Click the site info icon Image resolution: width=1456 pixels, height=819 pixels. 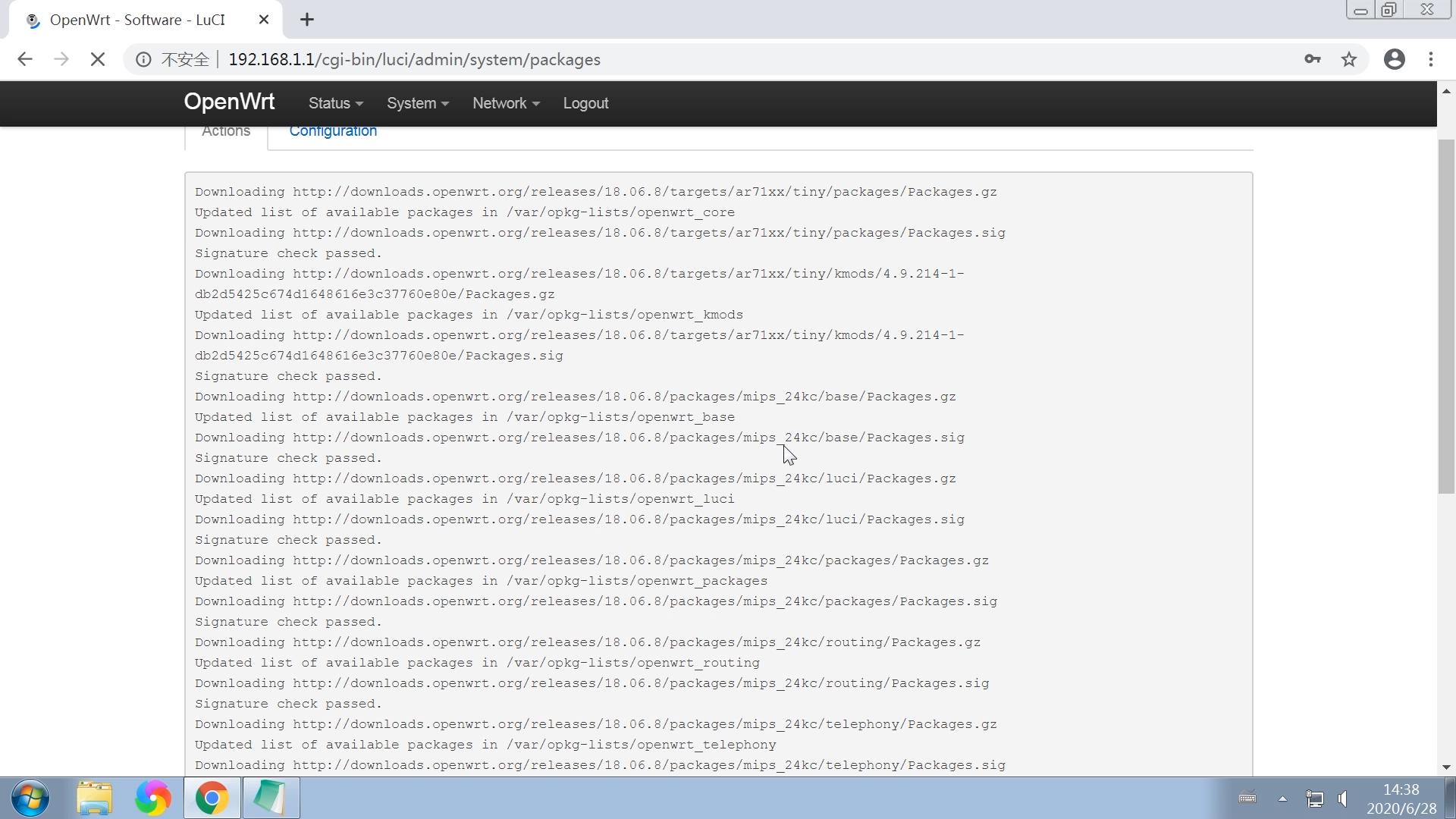[x=143, y=59]
